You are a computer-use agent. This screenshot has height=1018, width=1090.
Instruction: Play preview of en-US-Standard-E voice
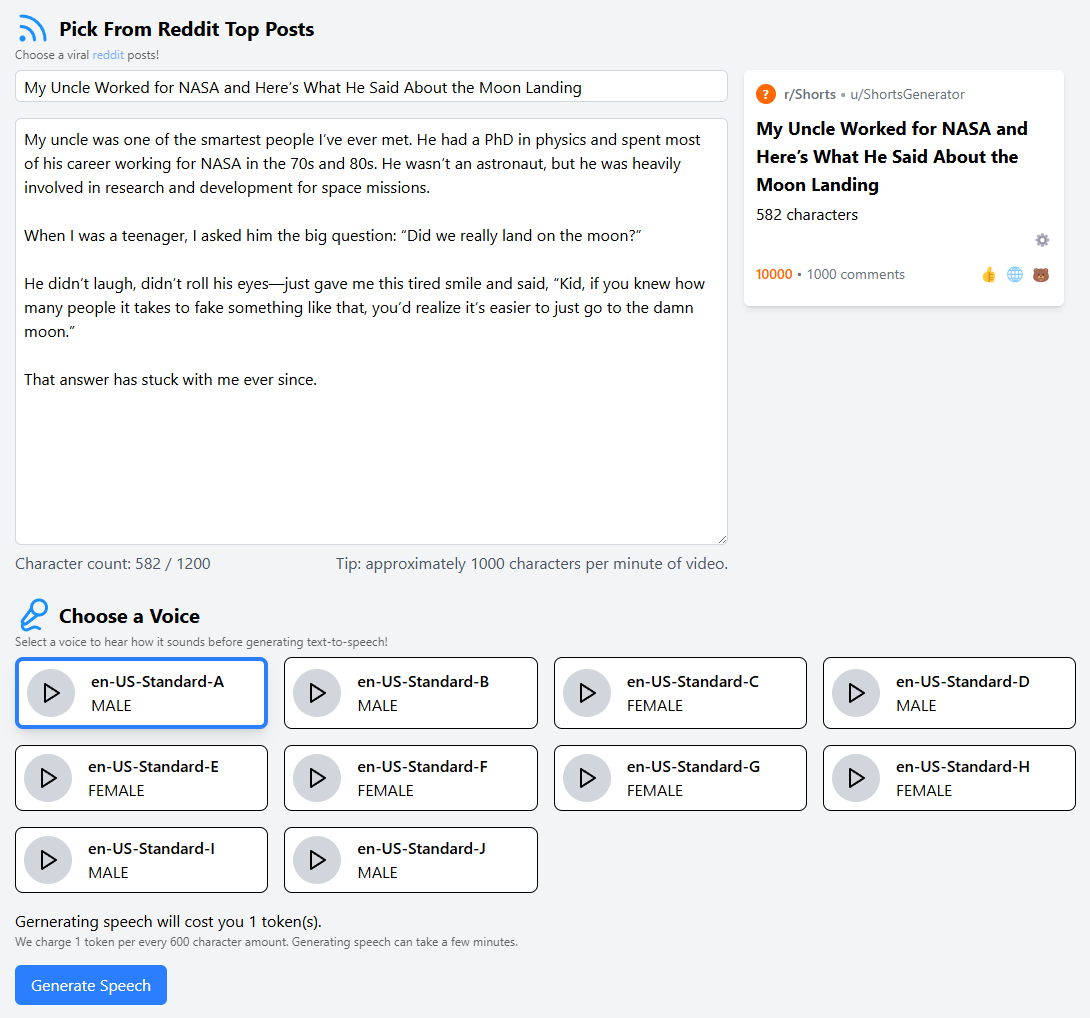[x=48, y=778]
